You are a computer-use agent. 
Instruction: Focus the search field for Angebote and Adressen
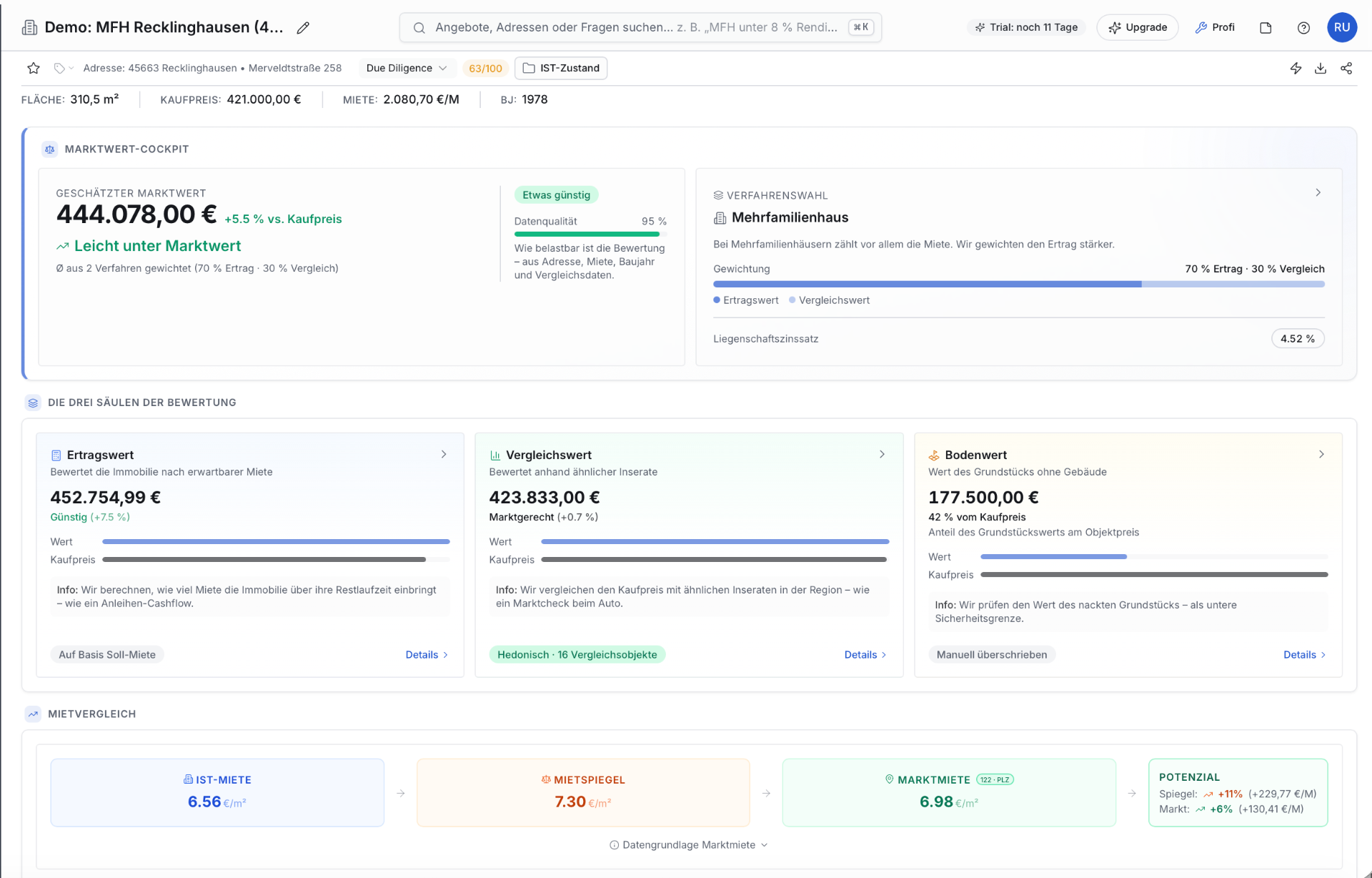(x=640, y=27)
